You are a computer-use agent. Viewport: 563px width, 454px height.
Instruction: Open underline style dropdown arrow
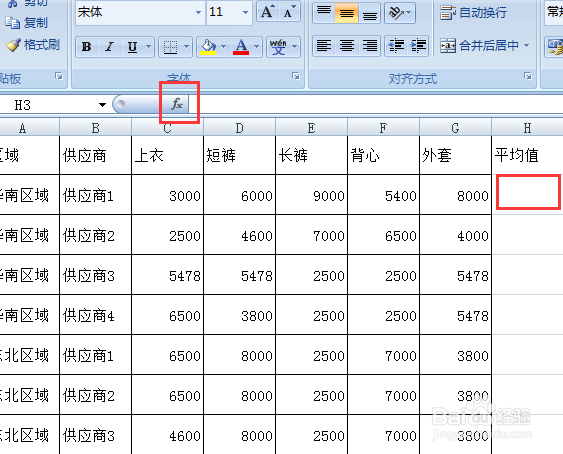click(x=148, y=47)
